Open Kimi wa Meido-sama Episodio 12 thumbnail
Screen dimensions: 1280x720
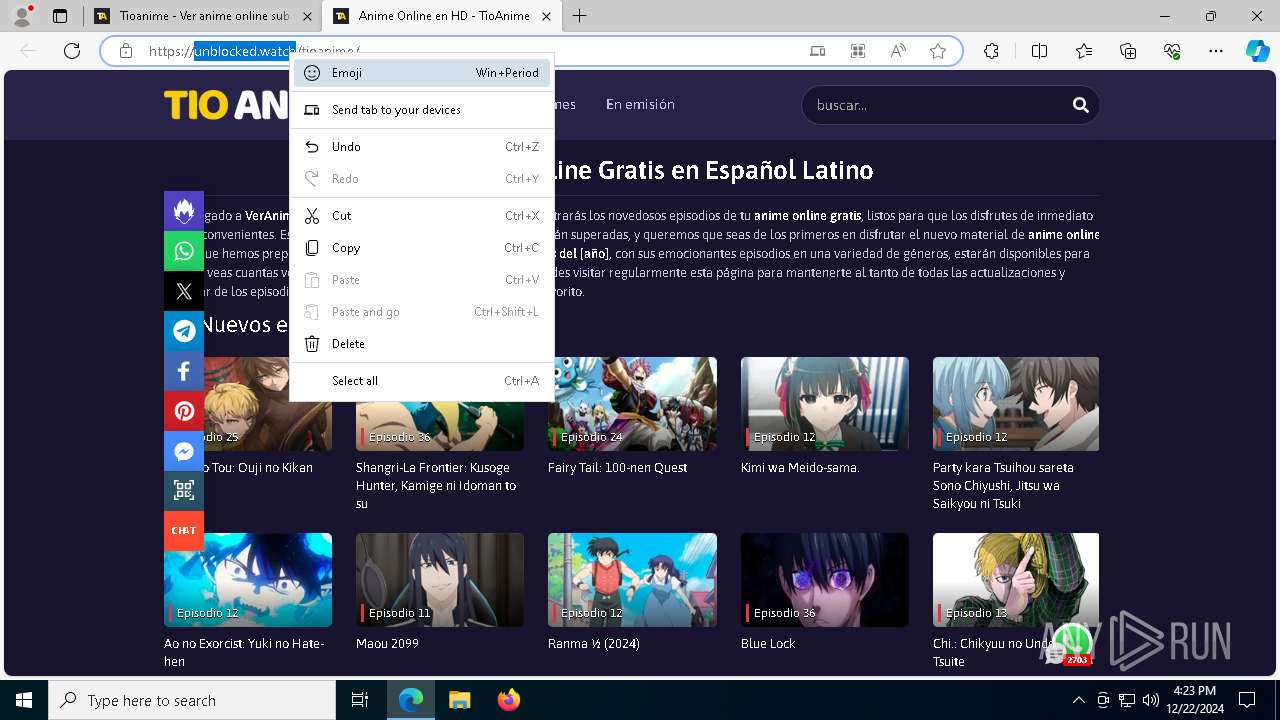click(825, 404)
